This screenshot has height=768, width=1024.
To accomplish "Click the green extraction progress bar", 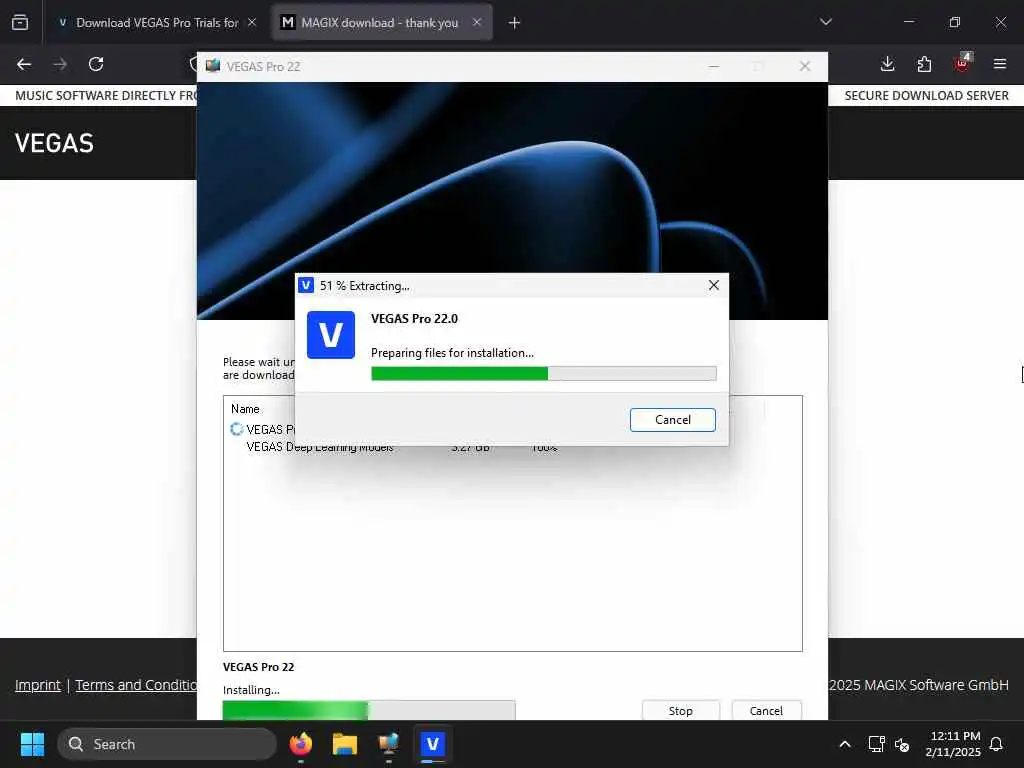I will 543,374.
